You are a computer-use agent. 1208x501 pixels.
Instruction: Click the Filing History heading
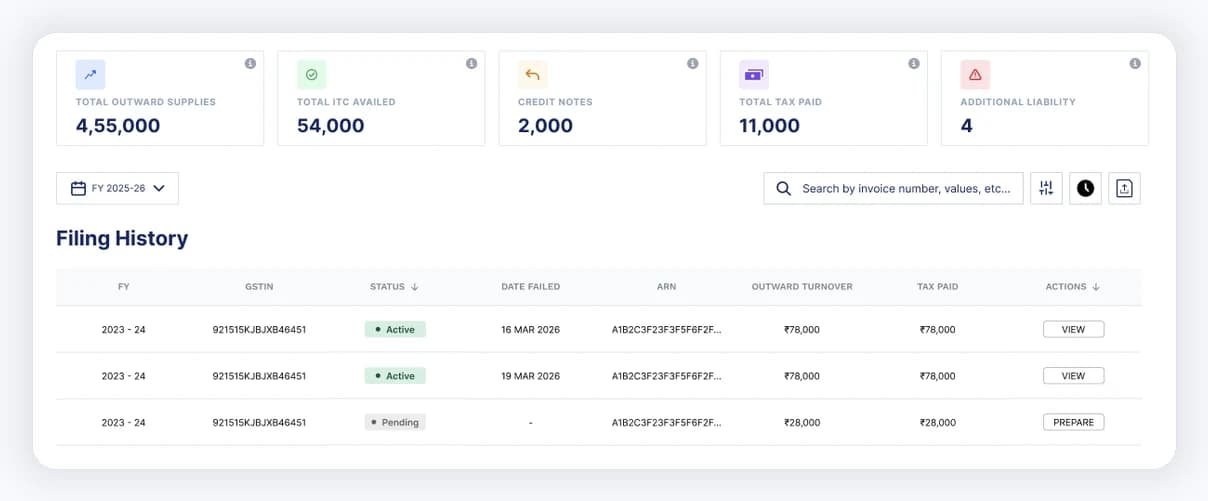click(x=122, y=238)
